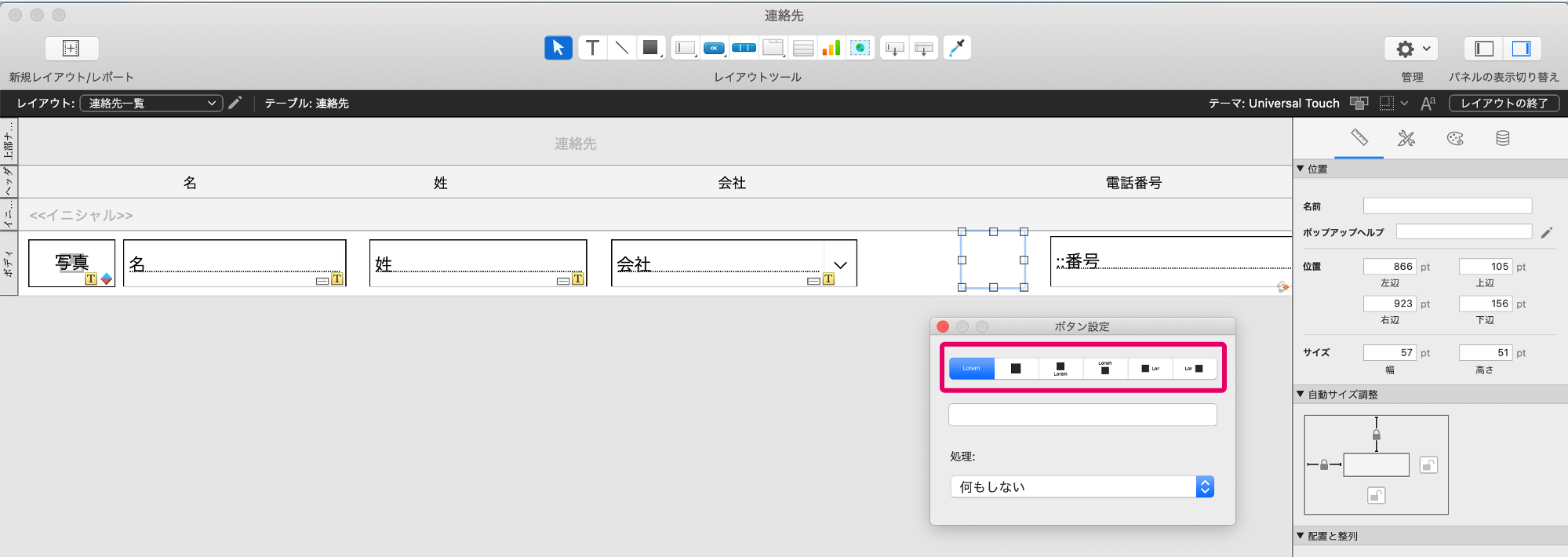Image resolution: width=1568 pixels, height=557 pixels.
Task: Choose the Web Viewer tool globe icon
Action: pyautogui.click(x=860, y=48)
